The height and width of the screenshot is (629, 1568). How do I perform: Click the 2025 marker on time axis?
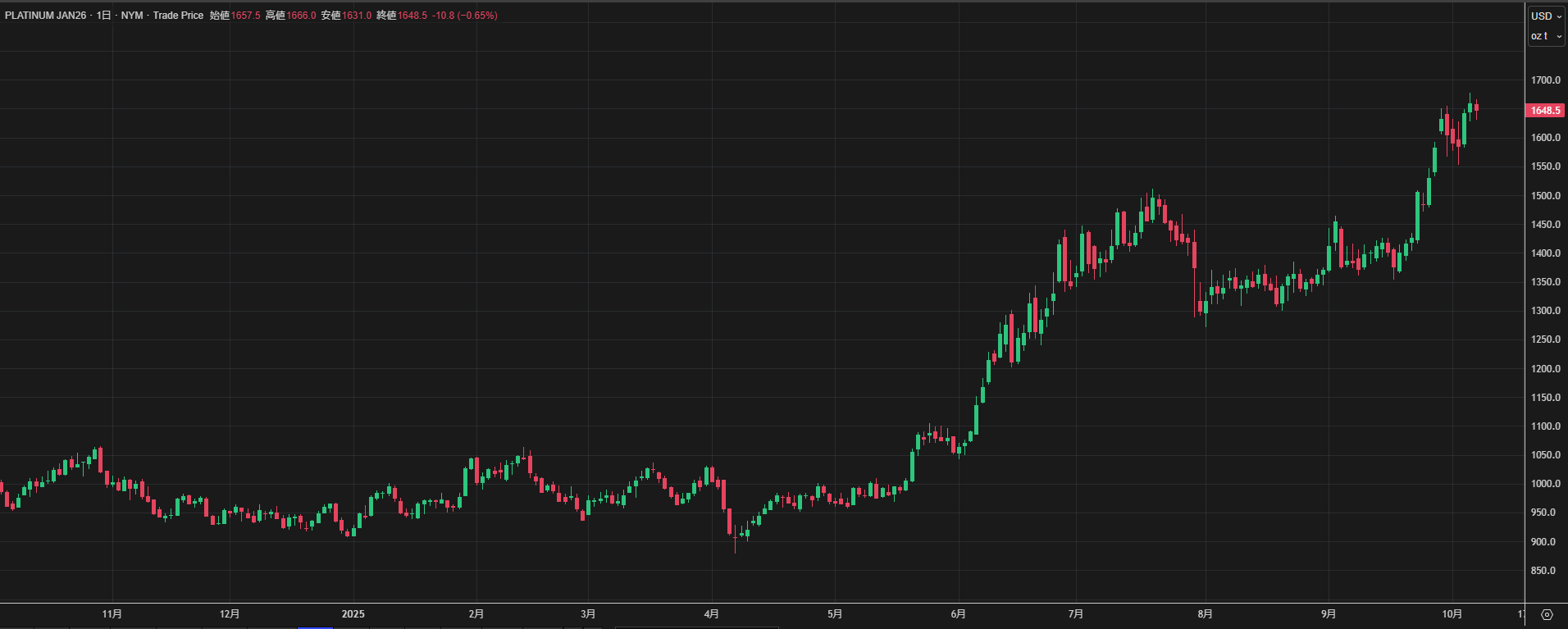(353, 614)
